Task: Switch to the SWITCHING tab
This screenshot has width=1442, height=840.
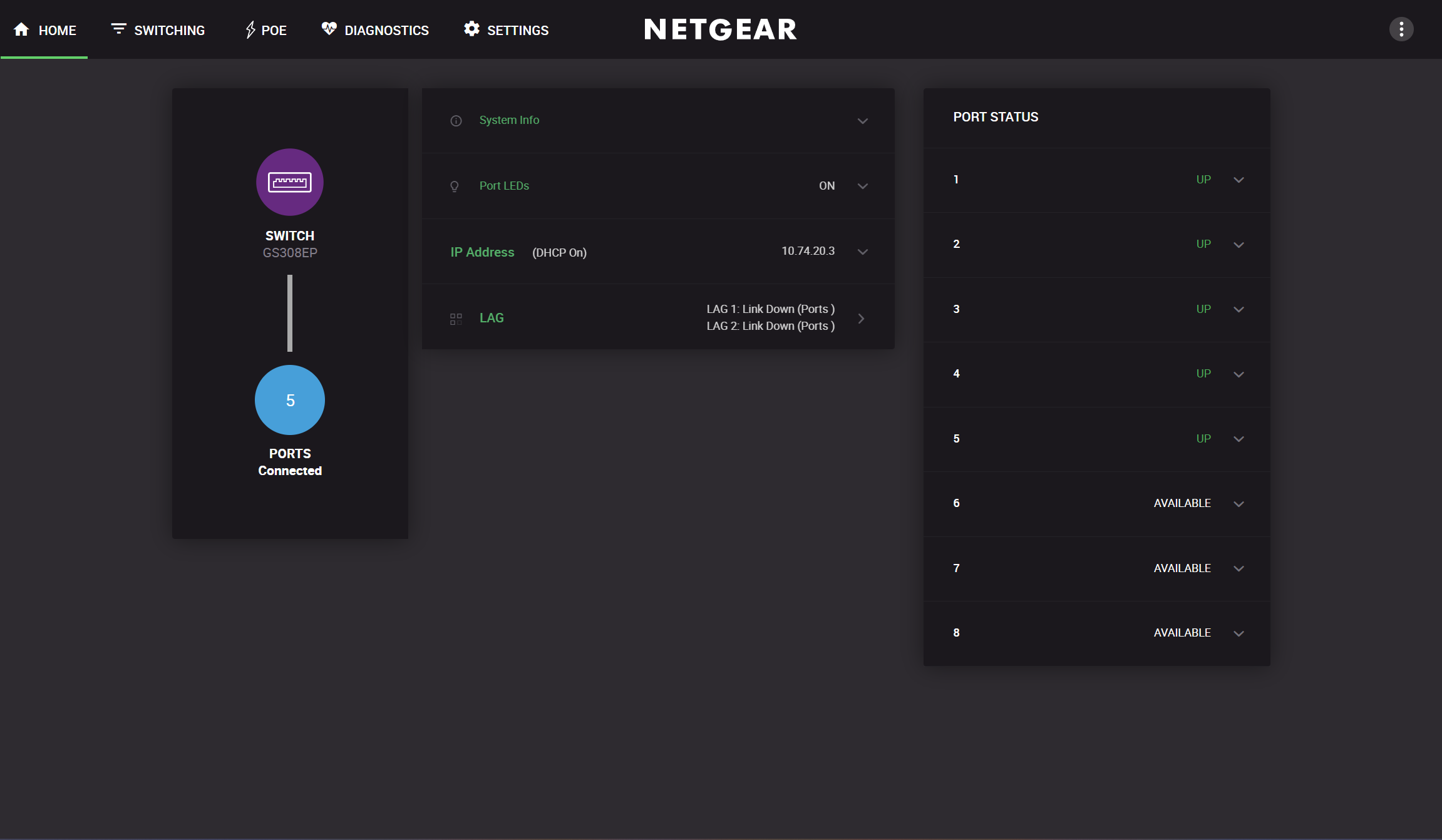Action: pyautogui.click(x=158, y=30)
